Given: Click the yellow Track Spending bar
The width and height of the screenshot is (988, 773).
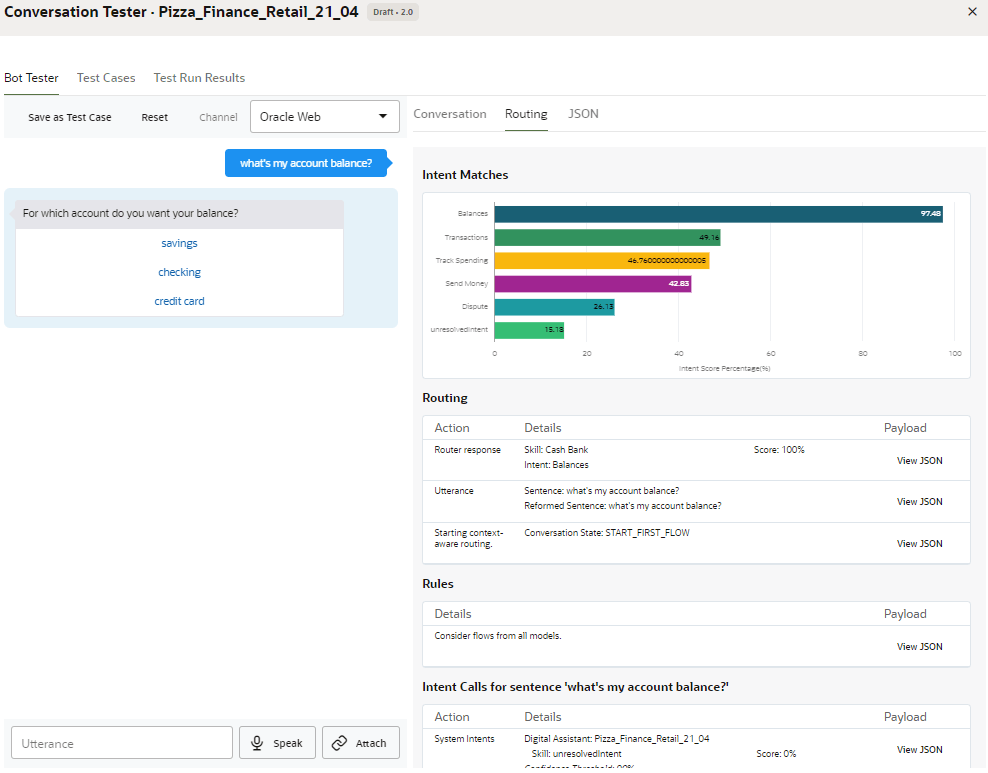Looking at the screenshot, I should (601, 260).
